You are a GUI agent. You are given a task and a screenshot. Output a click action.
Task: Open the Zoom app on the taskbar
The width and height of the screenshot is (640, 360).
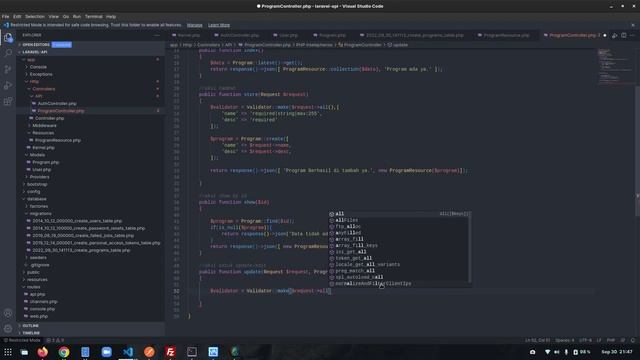[107, 352]
